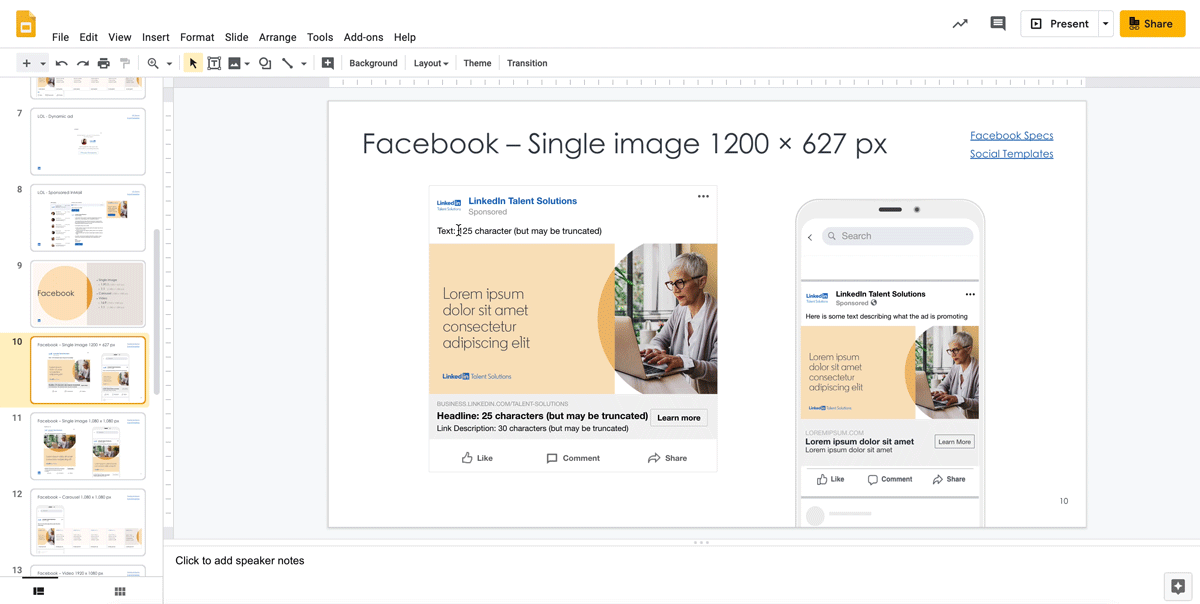The height and width of the screenshot is (604, 1200).
Task: Open the Layout dropdown
Action: point(430,62)
